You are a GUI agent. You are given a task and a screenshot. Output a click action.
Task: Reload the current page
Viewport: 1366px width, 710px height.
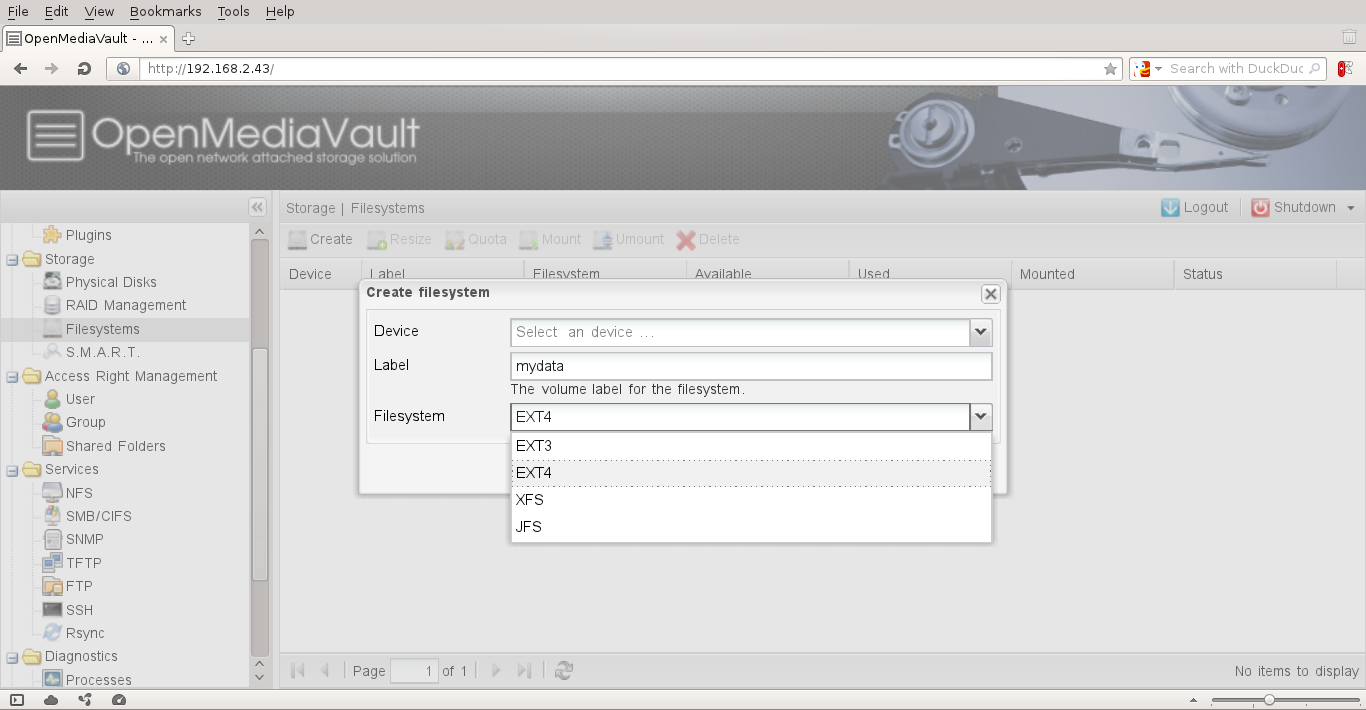pos(84,69)
